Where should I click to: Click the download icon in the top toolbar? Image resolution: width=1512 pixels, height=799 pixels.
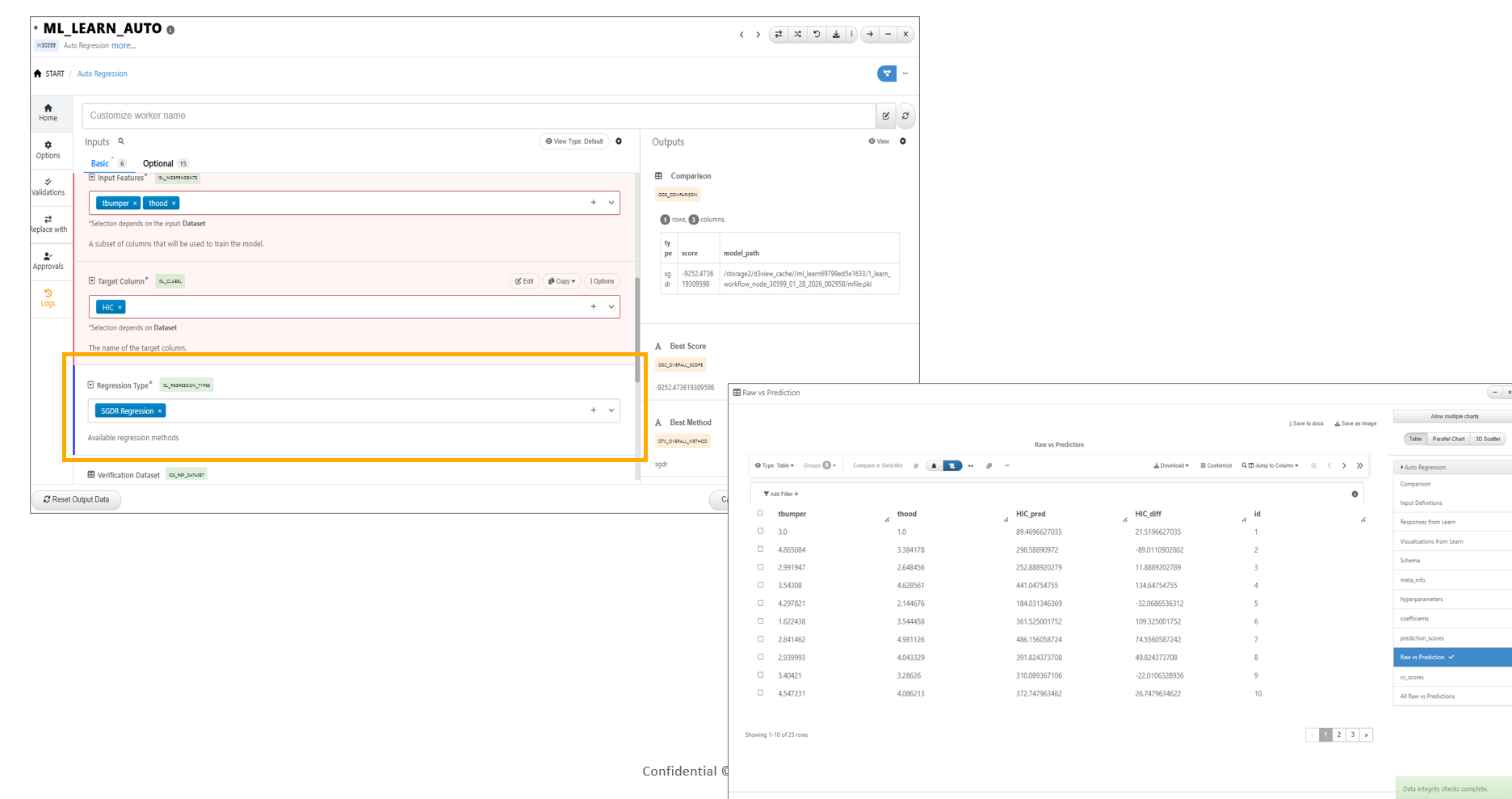836,35
